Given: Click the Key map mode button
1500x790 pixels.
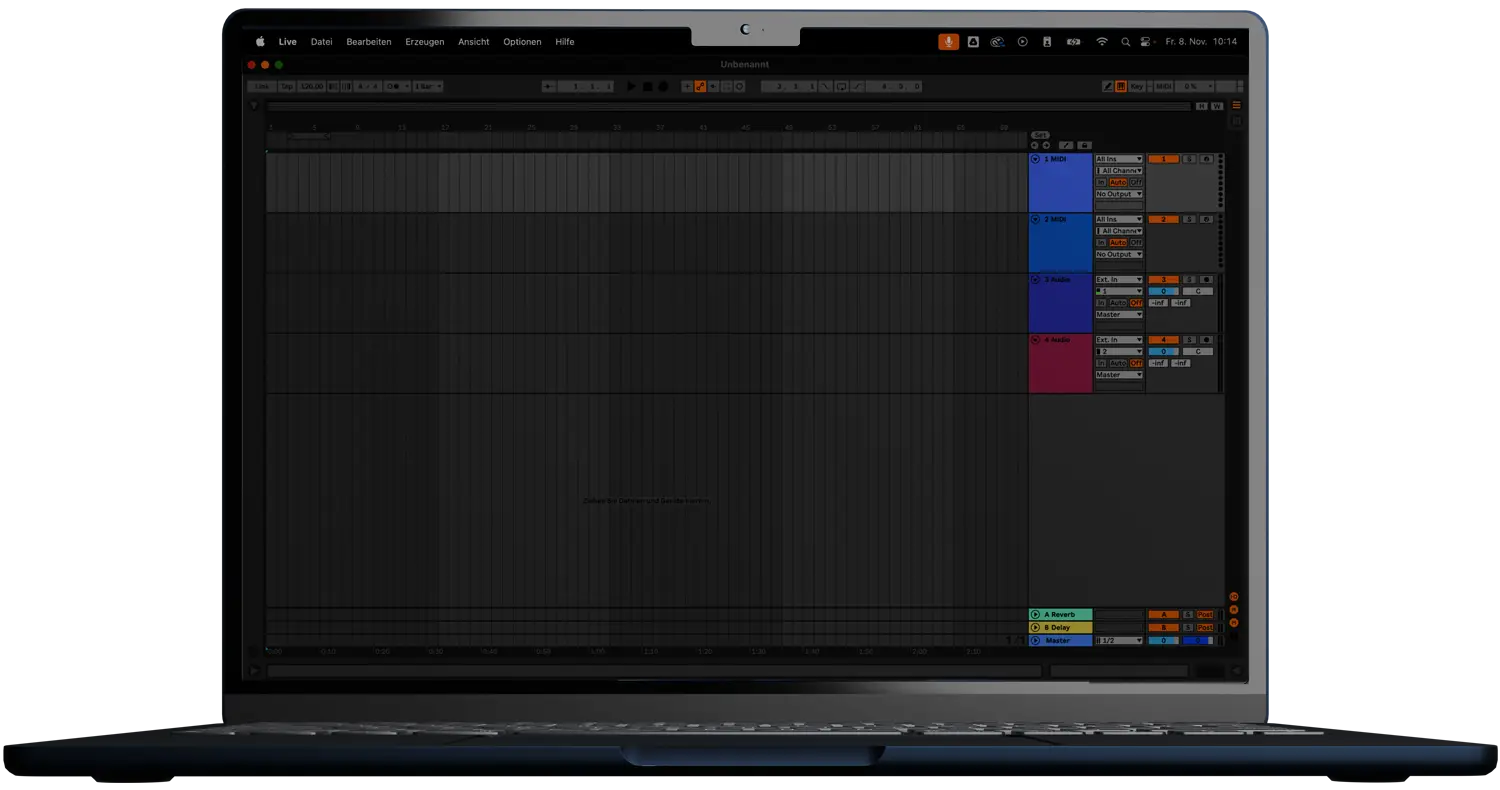Looking at the screenshot, I should pos(1137,87).
